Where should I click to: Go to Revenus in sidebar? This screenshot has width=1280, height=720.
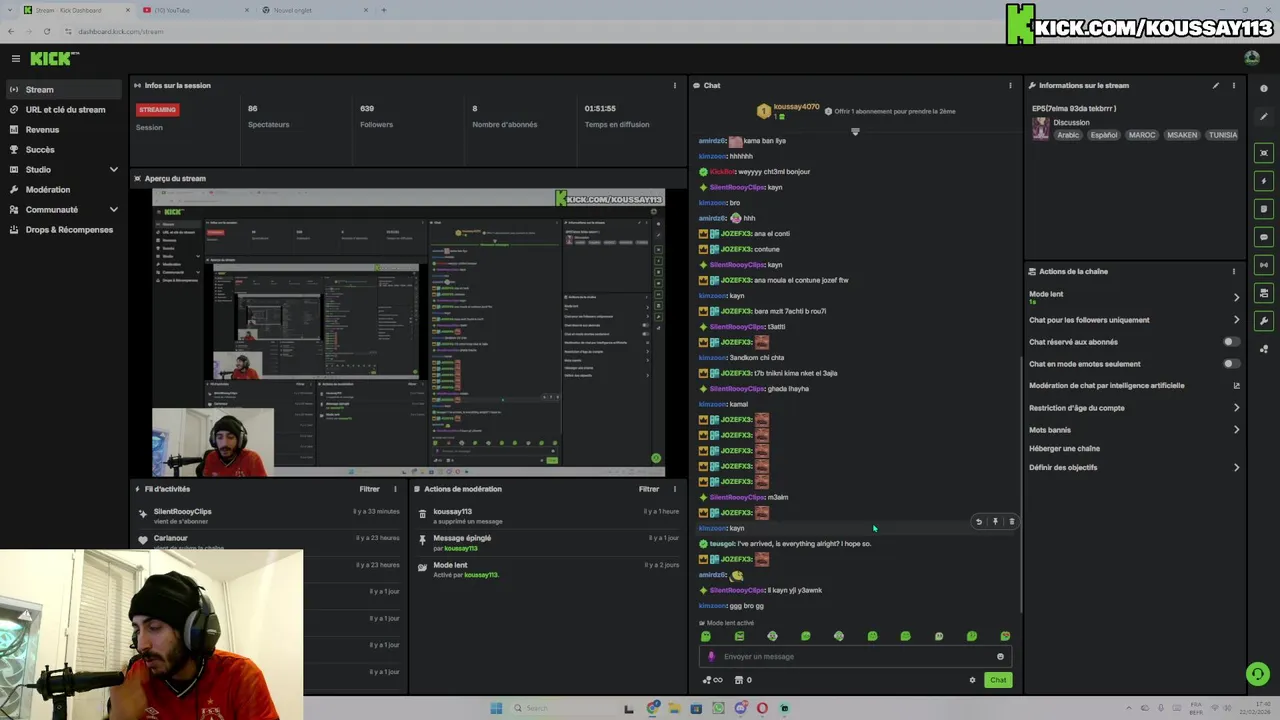coord(64,130)
